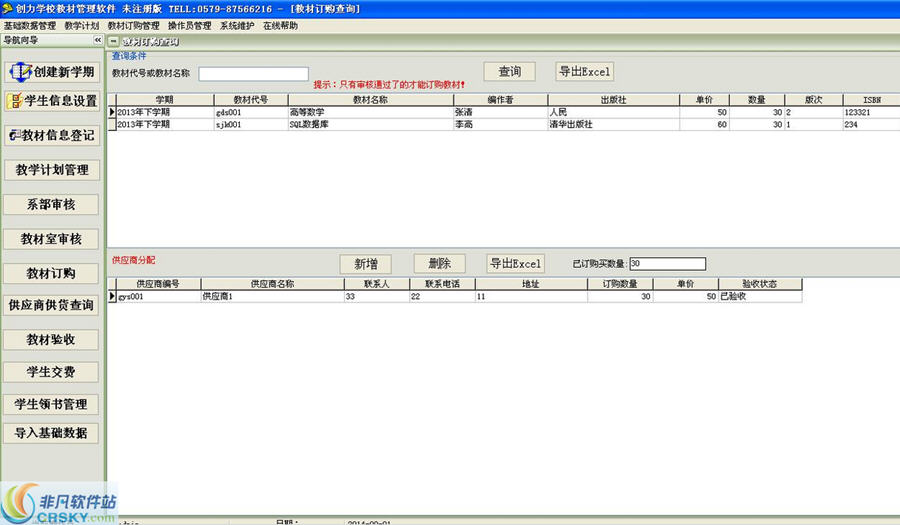Click the 教材代号 column header
900x525 pixels.
[251, 100]
